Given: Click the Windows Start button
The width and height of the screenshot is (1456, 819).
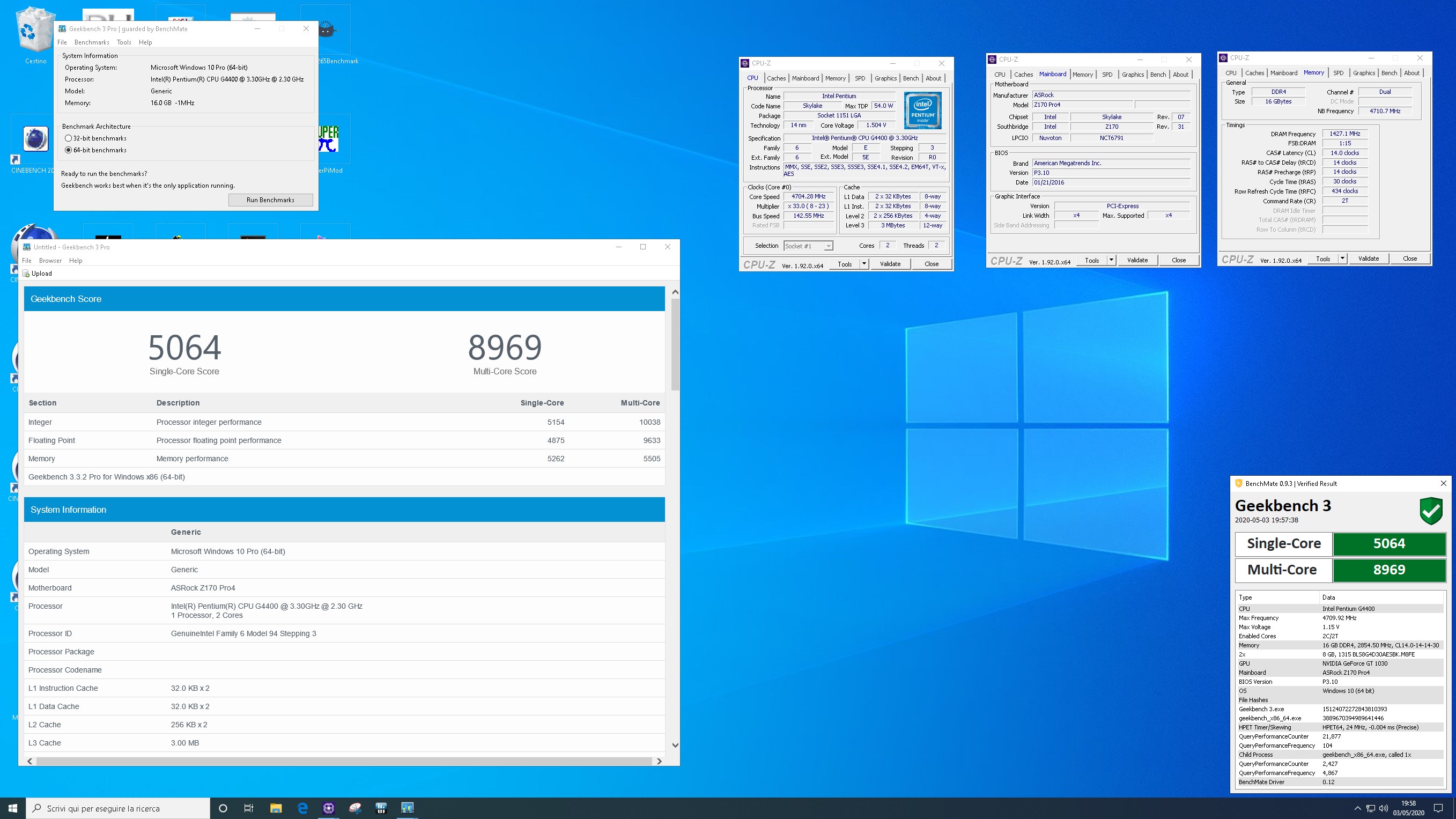Looking at the screenshot, I should coord(13,808).
